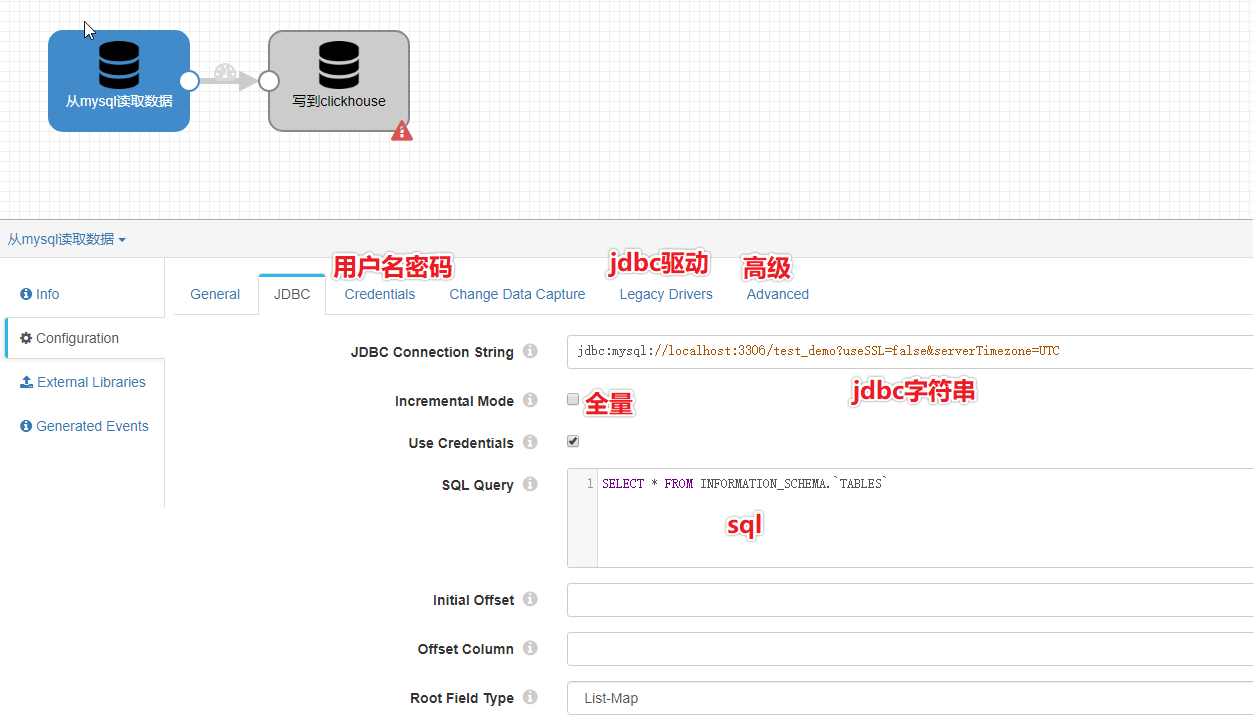Screen dimensions: 1253x726
Task: Click the Initial Offset input field
Action: point(909,600)
